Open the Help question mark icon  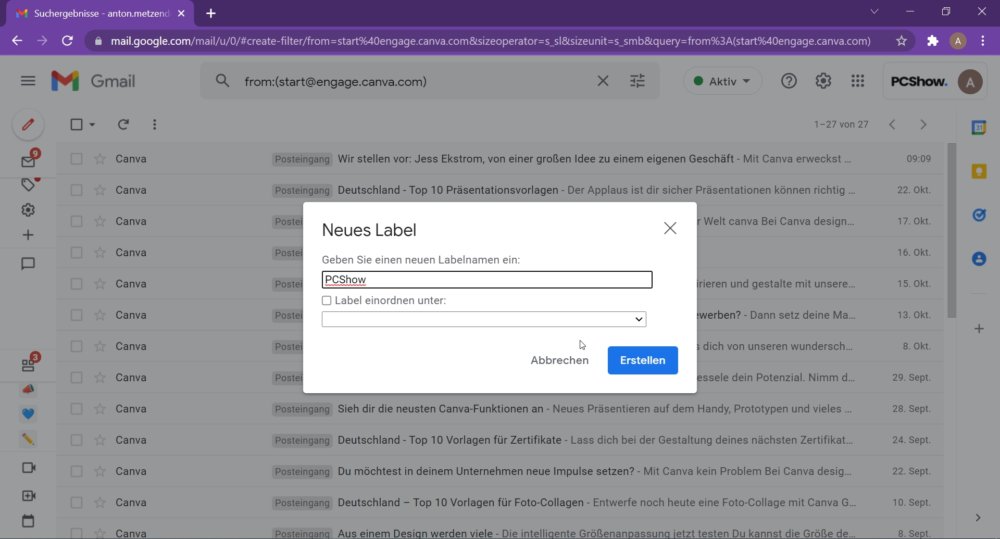click(789, 81)
